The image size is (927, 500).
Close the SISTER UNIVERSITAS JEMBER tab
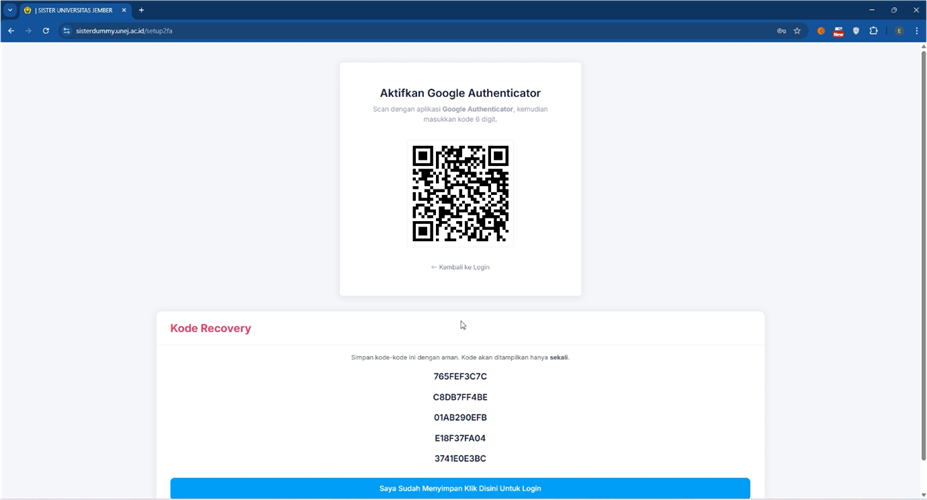pyautogui.click(x=124, y=10)
